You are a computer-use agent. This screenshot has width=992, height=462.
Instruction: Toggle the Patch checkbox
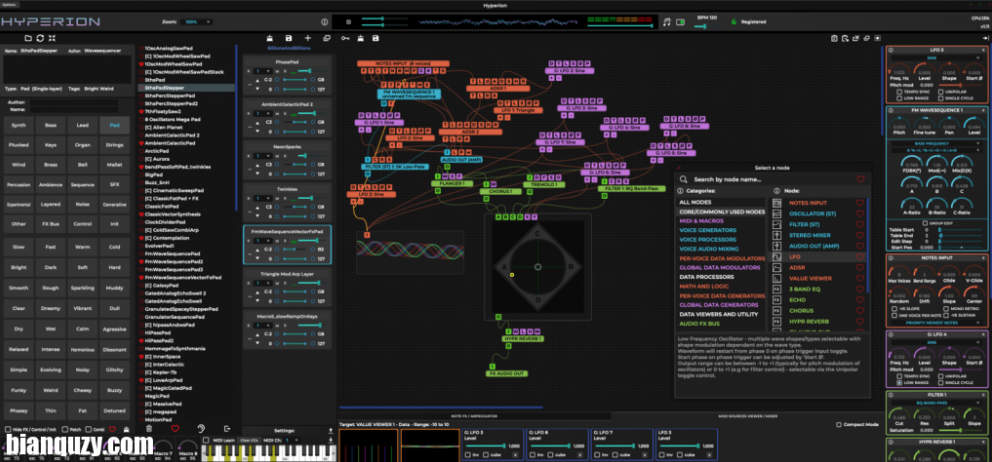[66, 429]
